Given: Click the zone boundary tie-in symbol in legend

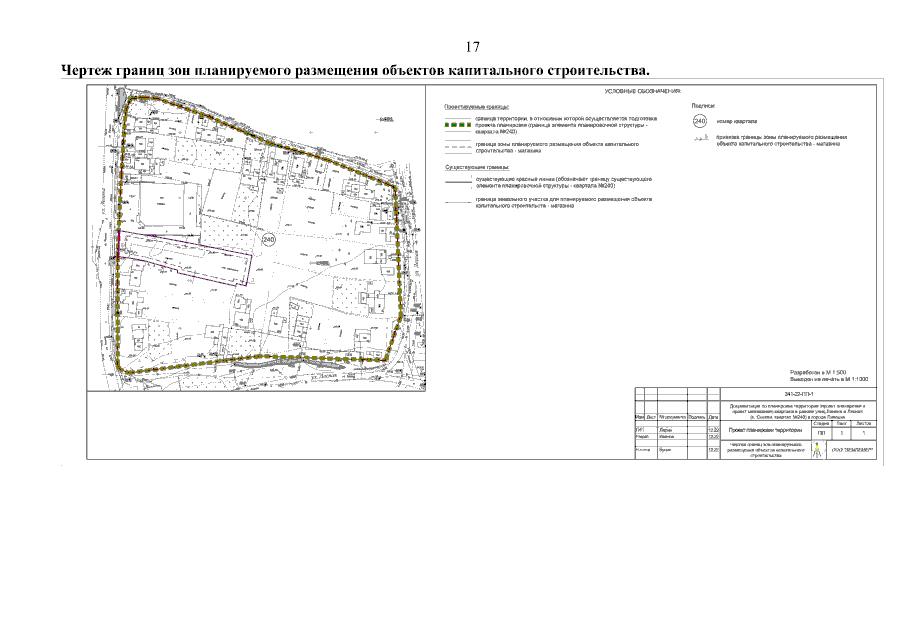Looking at the screenshot, I should (x=699, y=140).
